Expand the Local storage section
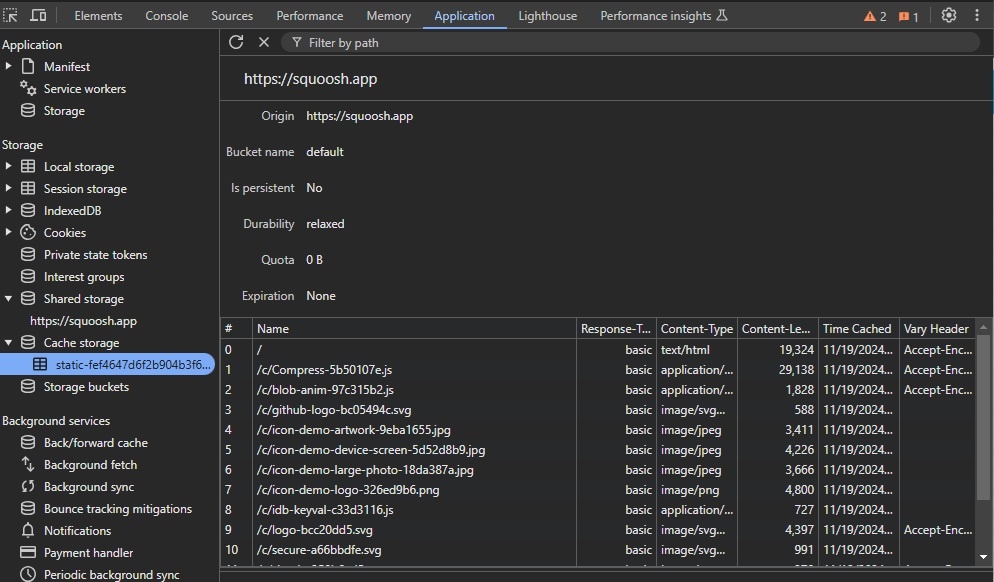This screenshot has height=582, width=994. 9,166
